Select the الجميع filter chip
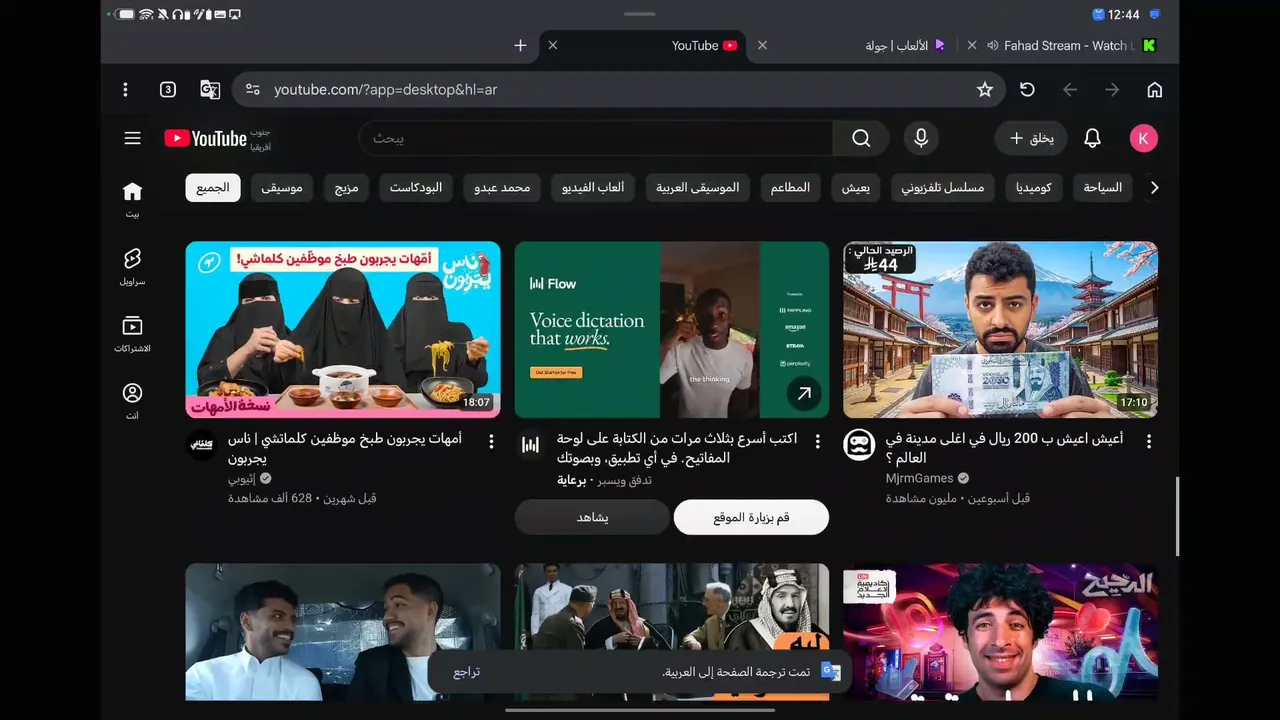The height and width of the screenshot is (720, 1280). point(213,188)
